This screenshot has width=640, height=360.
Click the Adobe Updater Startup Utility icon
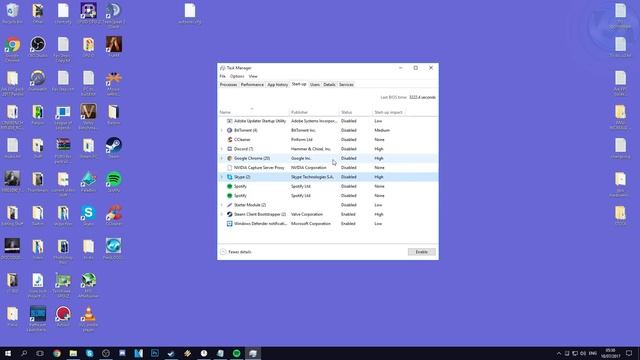(x=229, y=121)
